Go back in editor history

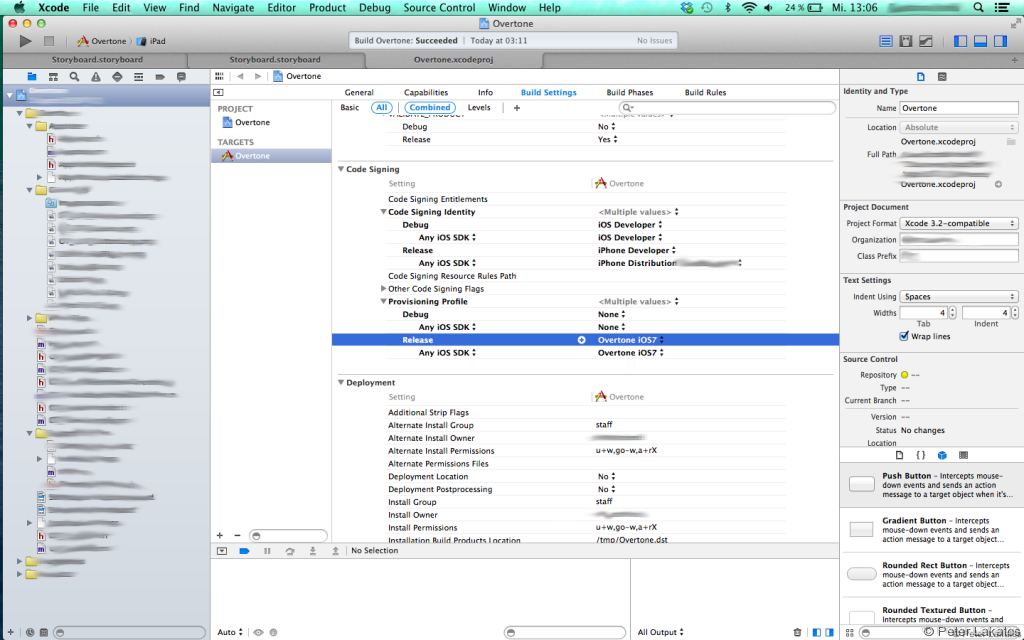pyautogui.click(x=240, y=76)
